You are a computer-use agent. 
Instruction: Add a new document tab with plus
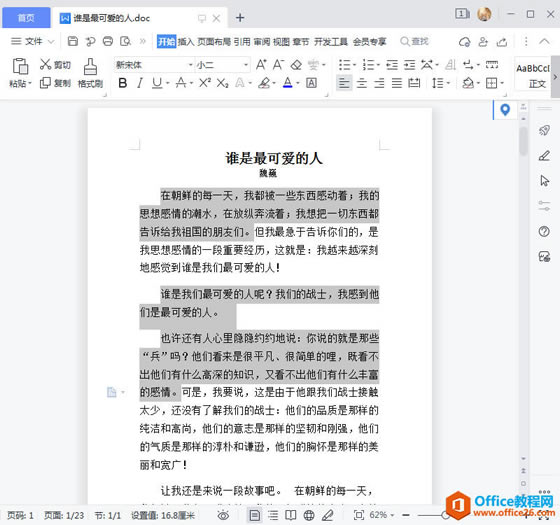[240, 18]
